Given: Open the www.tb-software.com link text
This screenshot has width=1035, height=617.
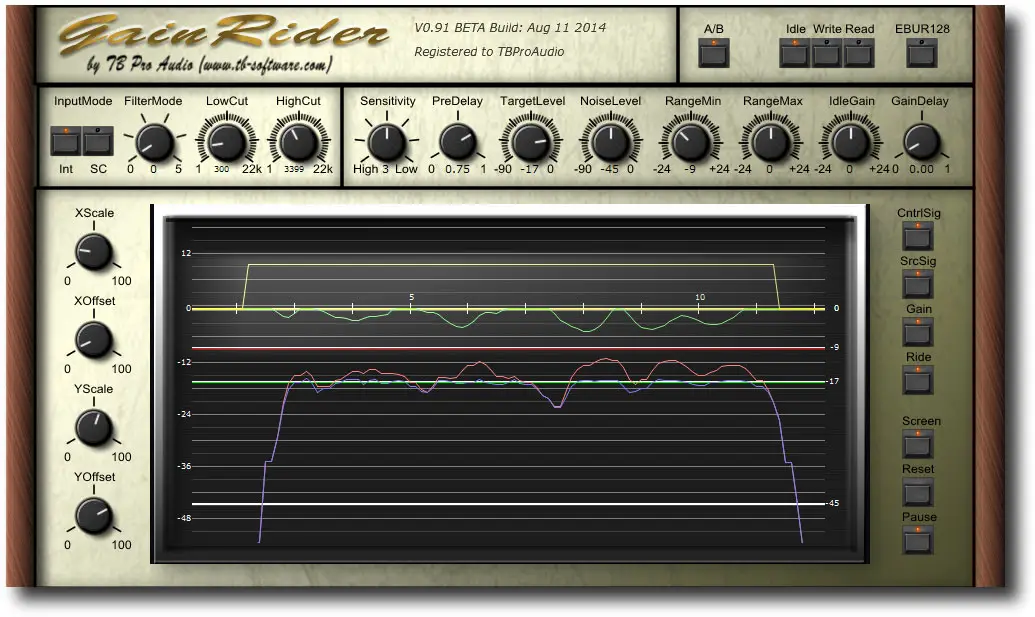Looking at the screenshot, I should coord(265,65).
